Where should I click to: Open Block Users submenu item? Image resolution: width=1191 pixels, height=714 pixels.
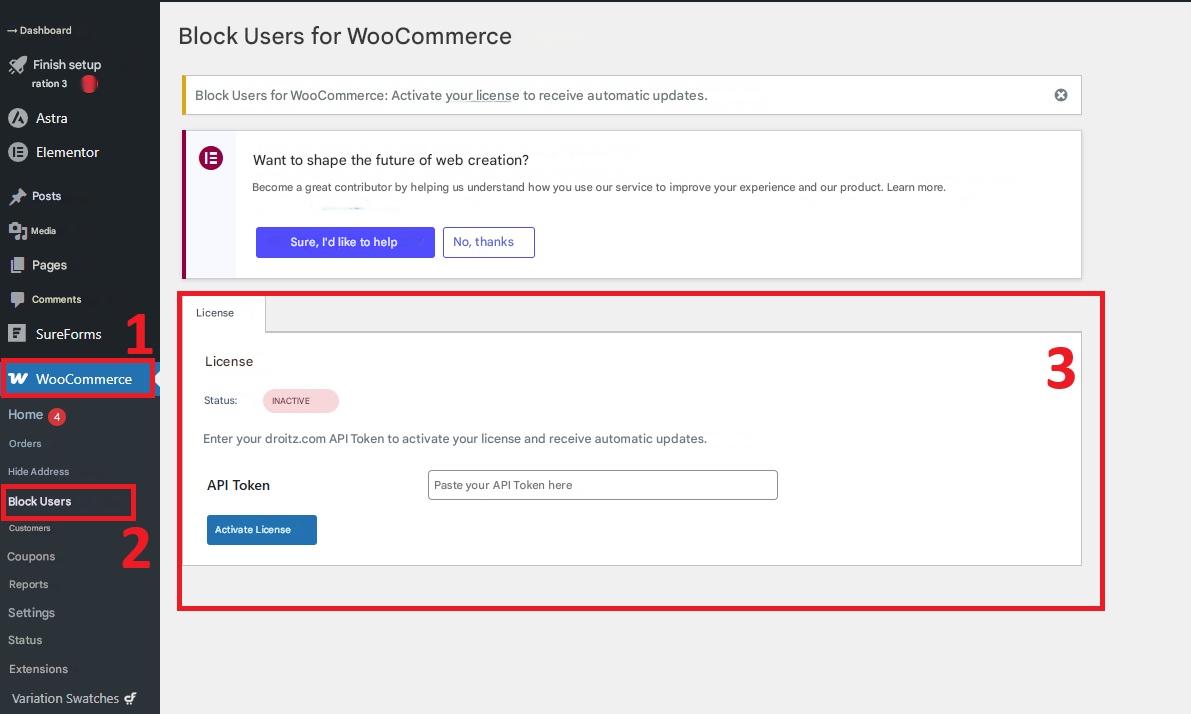pos(40,501)
